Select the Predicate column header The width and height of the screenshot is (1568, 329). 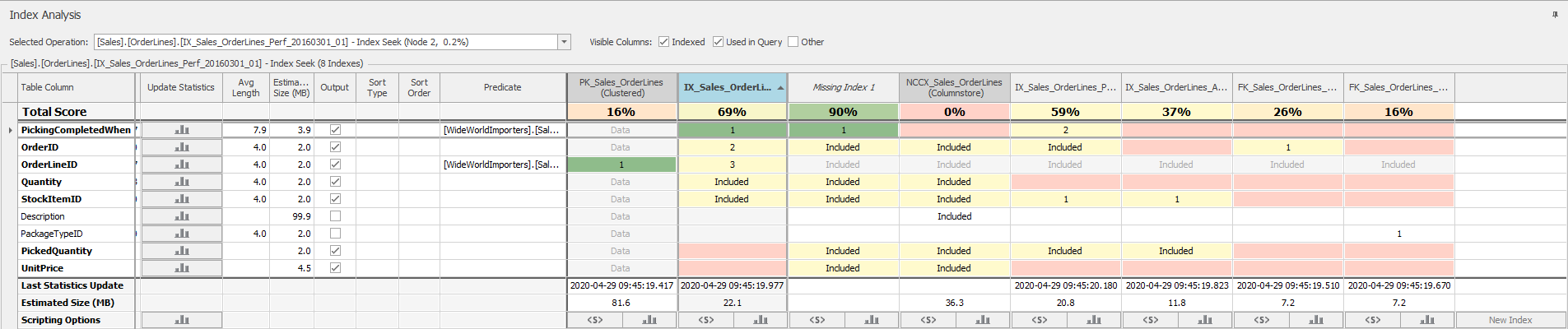tap(502, 87)
